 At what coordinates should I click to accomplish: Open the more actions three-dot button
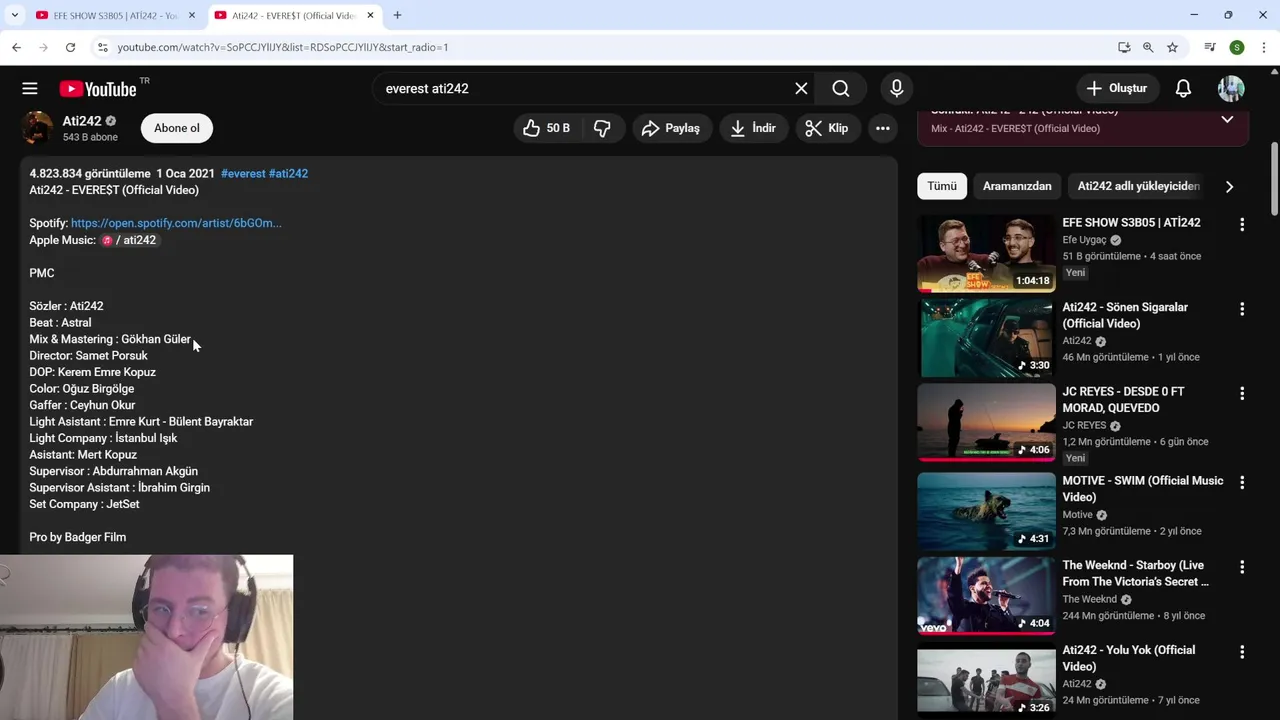point(883,128)
